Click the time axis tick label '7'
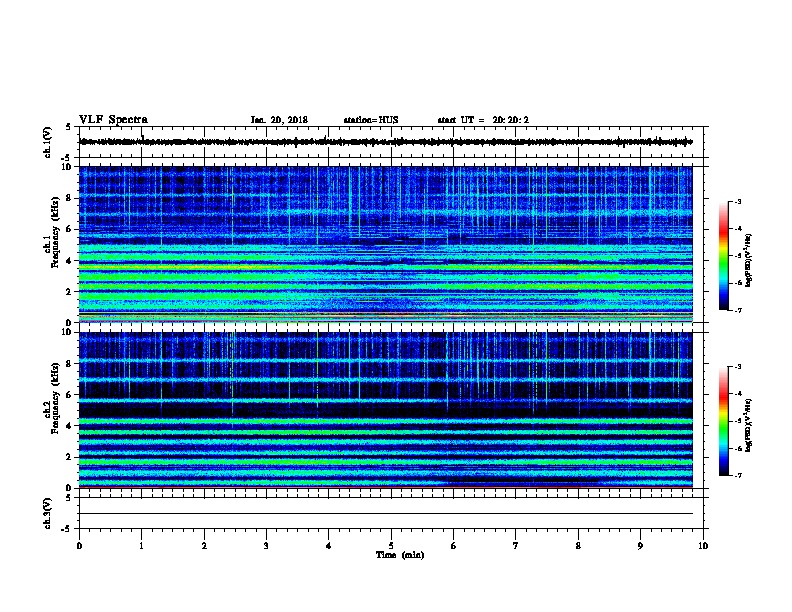Screen dimensions: 792x612 516,546
